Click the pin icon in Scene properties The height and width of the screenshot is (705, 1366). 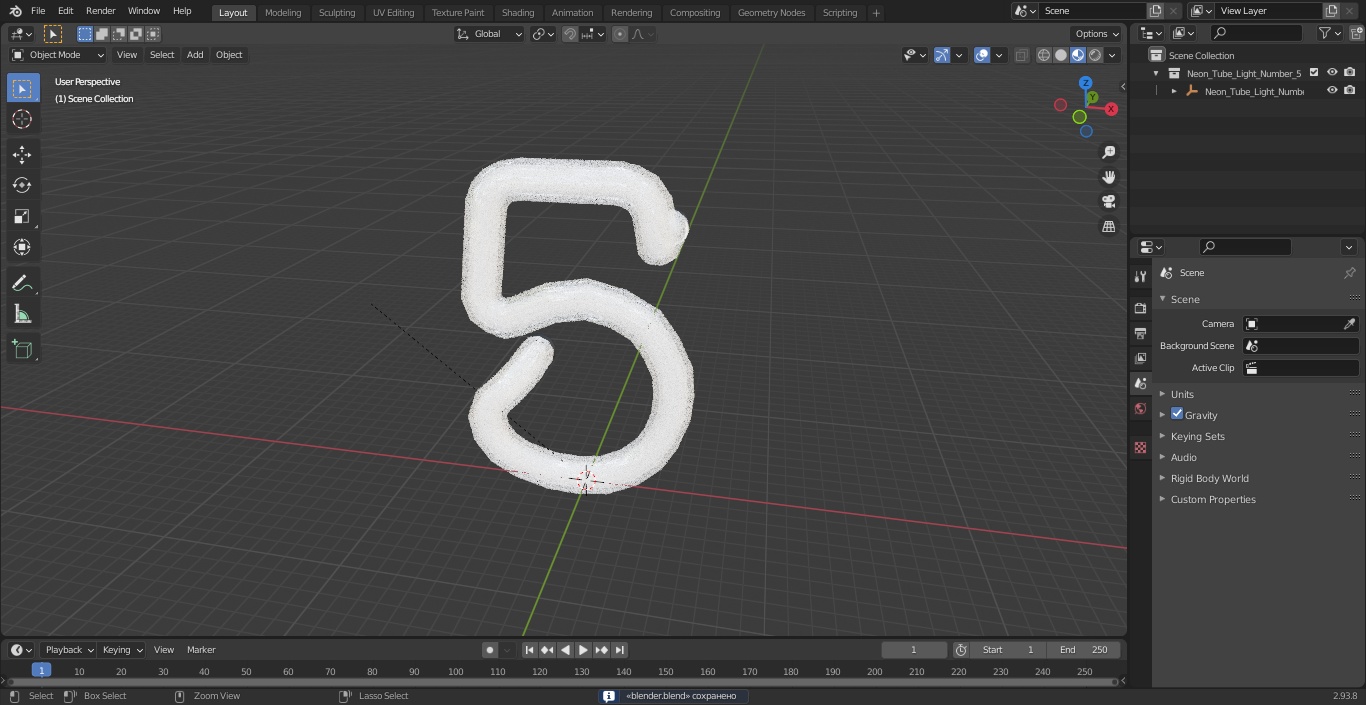[1349, 273]
